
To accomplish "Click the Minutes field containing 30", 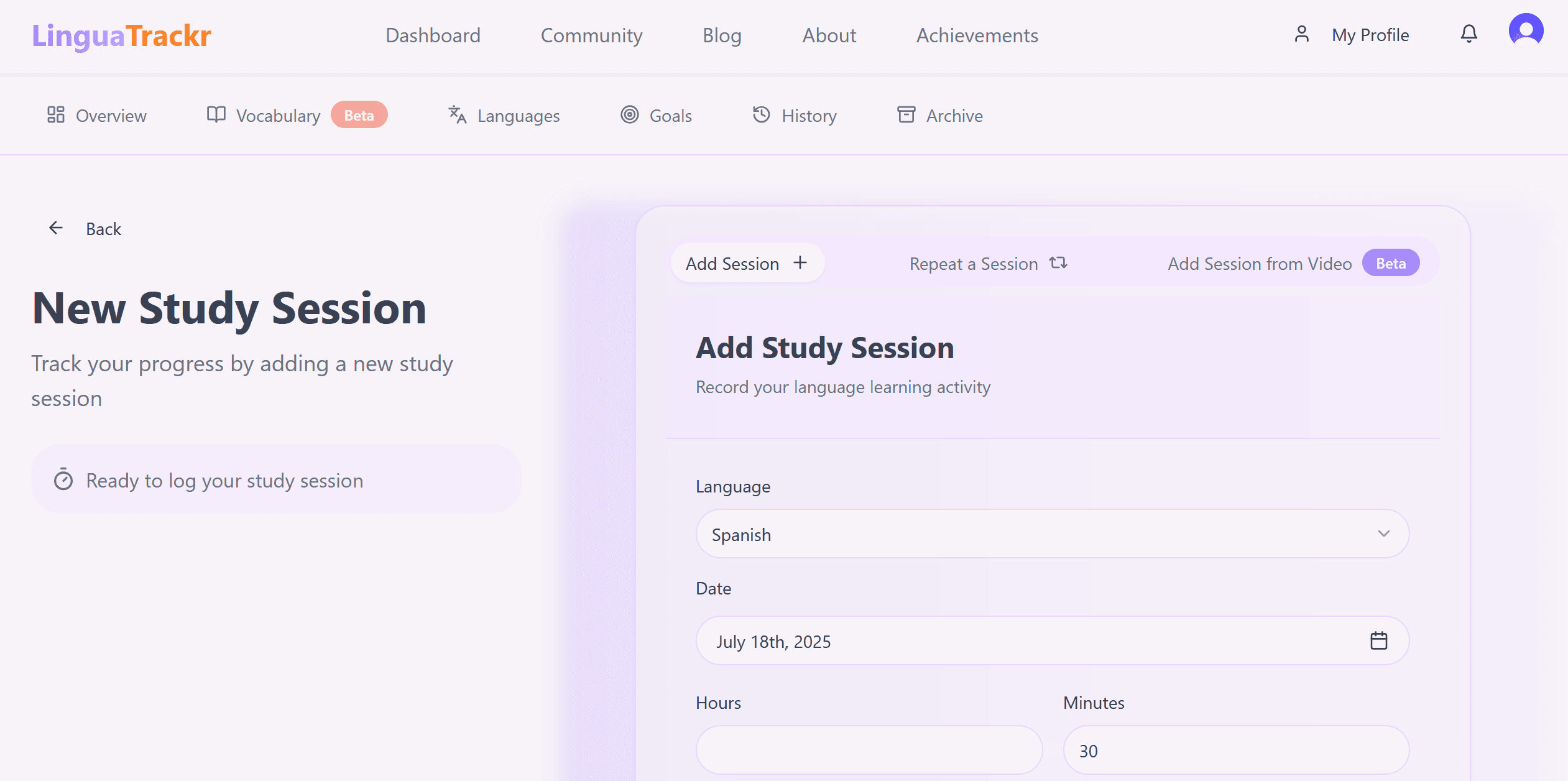I will [1235, 751].
